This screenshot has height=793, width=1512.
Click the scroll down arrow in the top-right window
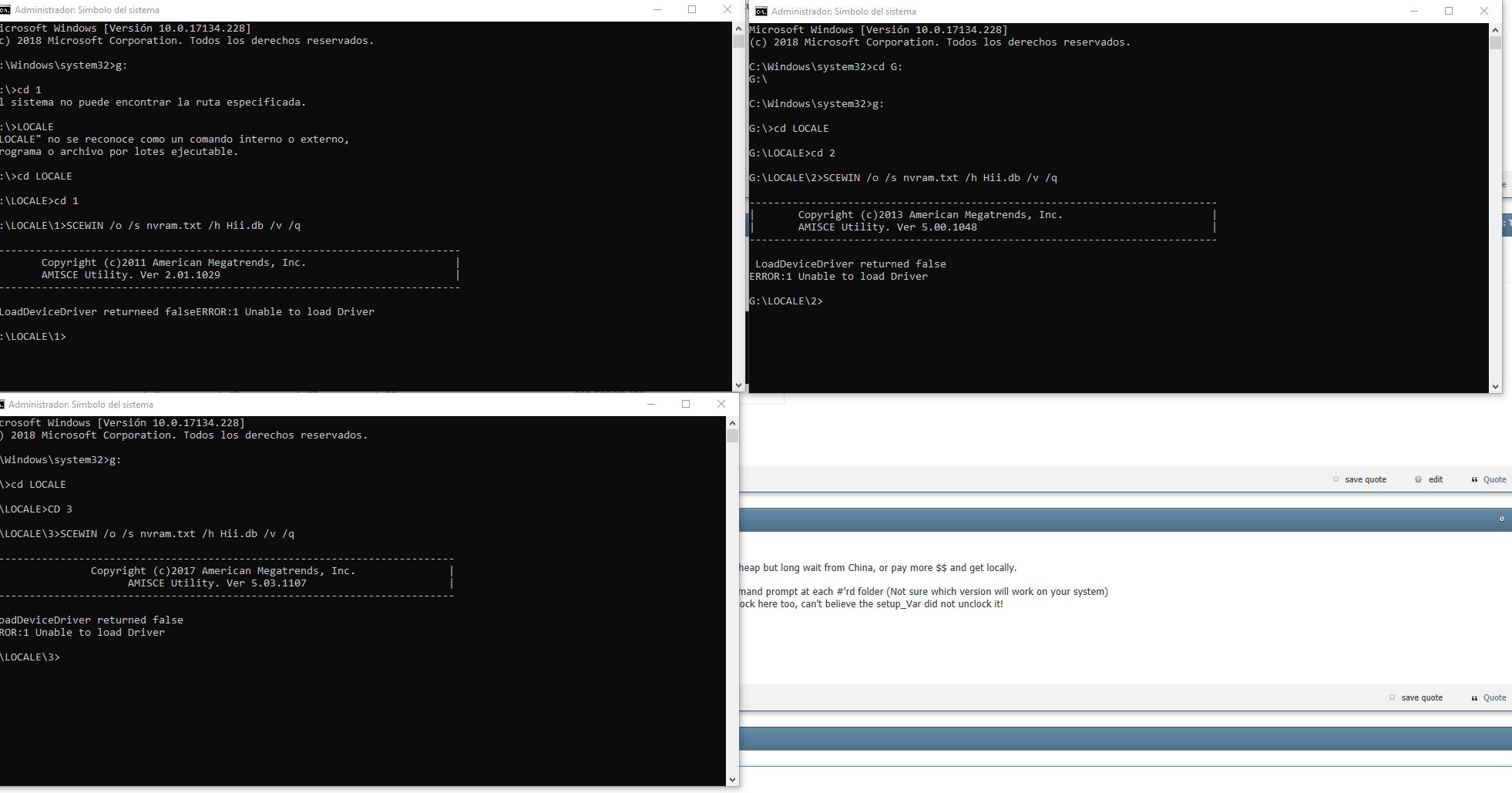(x=1496, y=386)
